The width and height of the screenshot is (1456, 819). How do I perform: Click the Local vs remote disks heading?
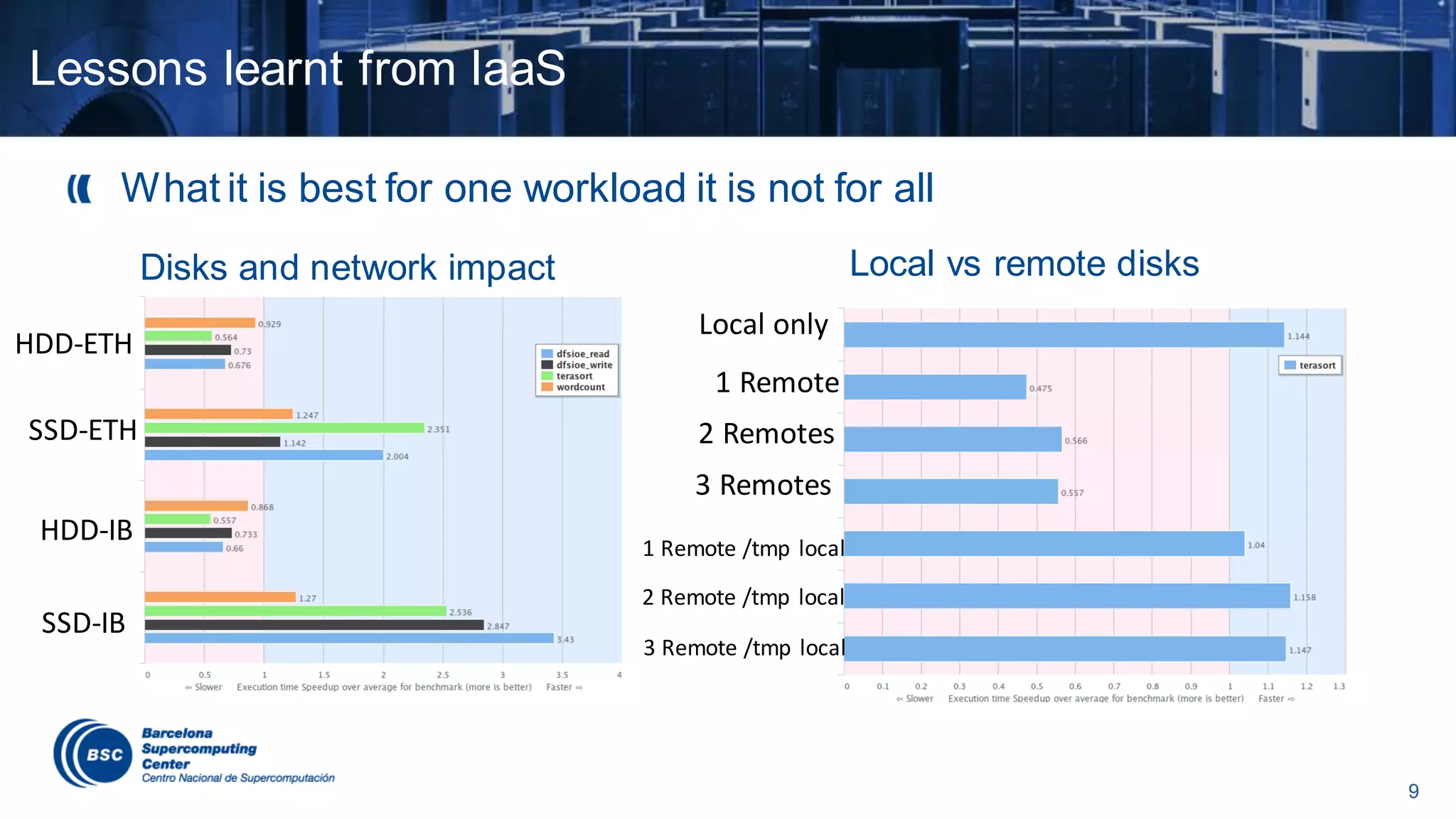[x=1024, y=264]
